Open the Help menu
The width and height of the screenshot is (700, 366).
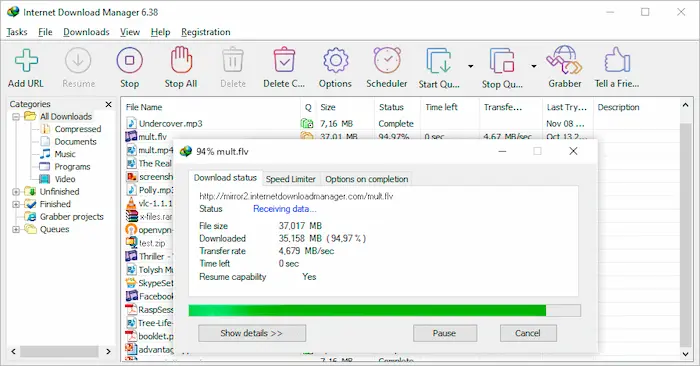click(x=160, y=32)
